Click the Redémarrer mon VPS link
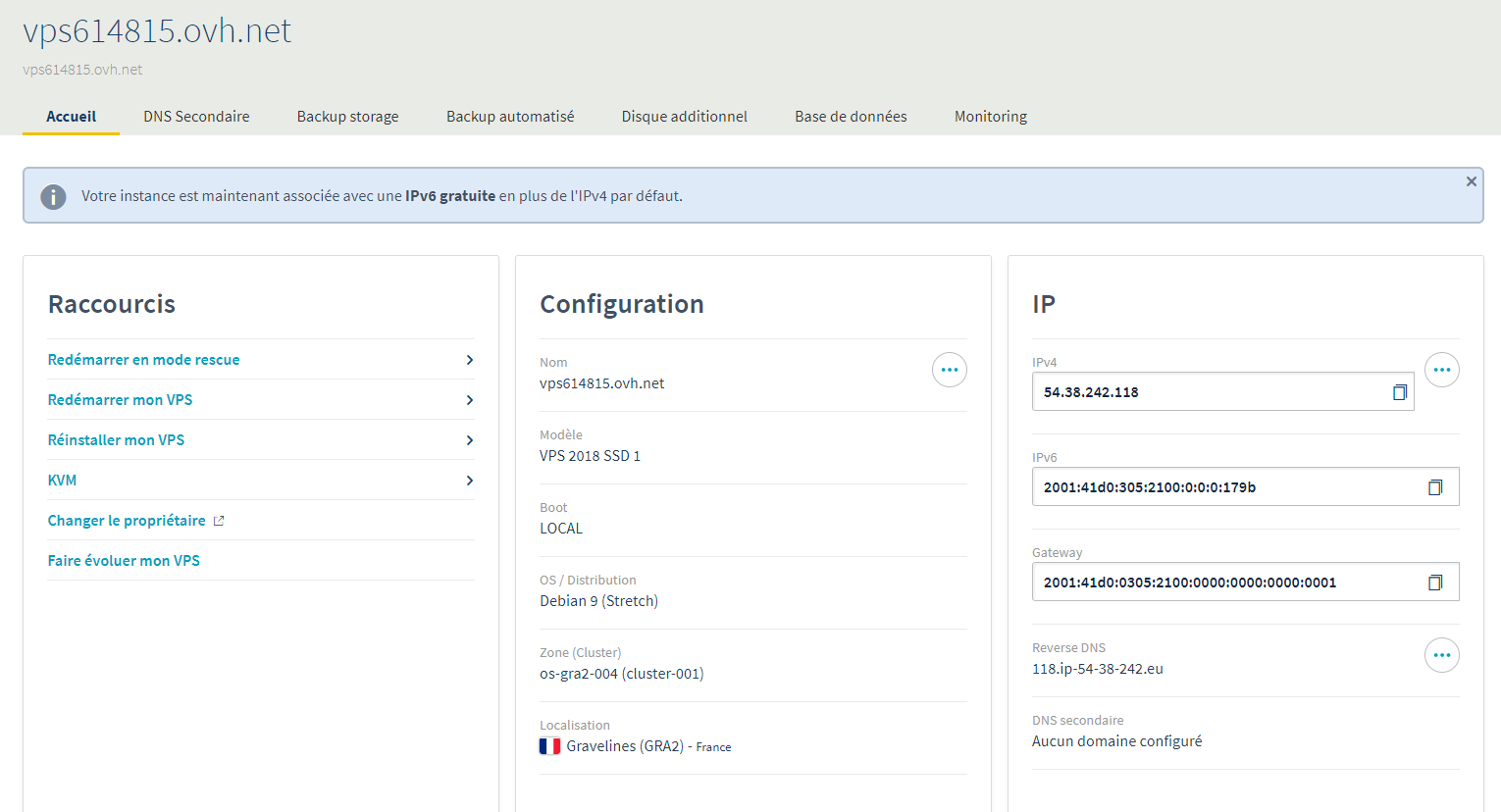The width and height of the screenshot is (1501, 812). (x=120, y=400)
